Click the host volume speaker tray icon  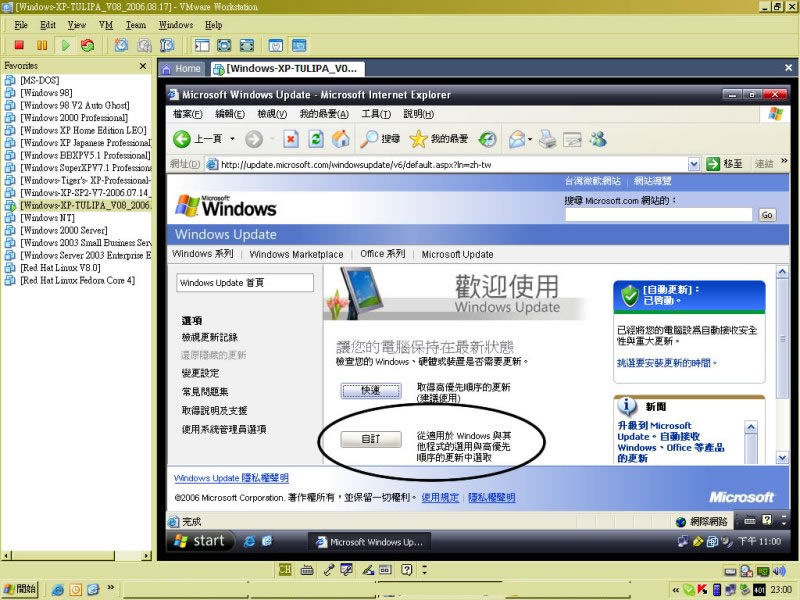(x=779, y=571)
